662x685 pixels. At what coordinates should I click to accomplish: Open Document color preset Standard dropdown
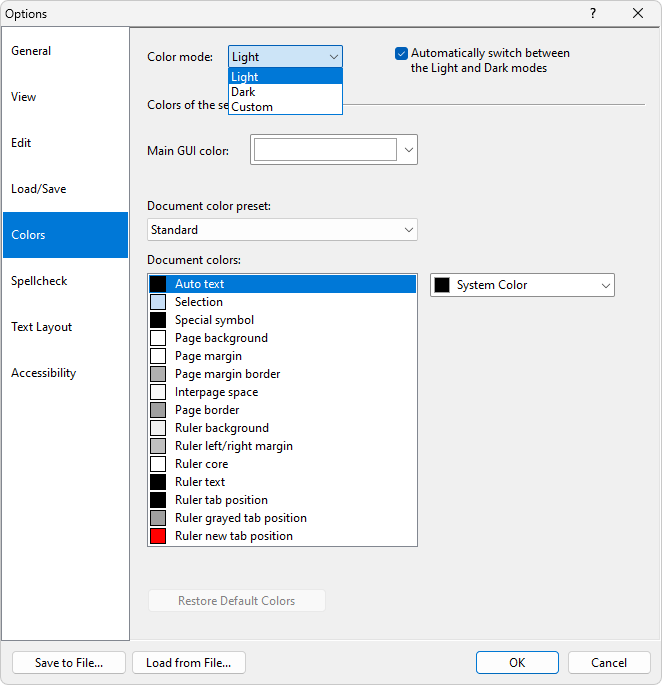click(282, 230)
